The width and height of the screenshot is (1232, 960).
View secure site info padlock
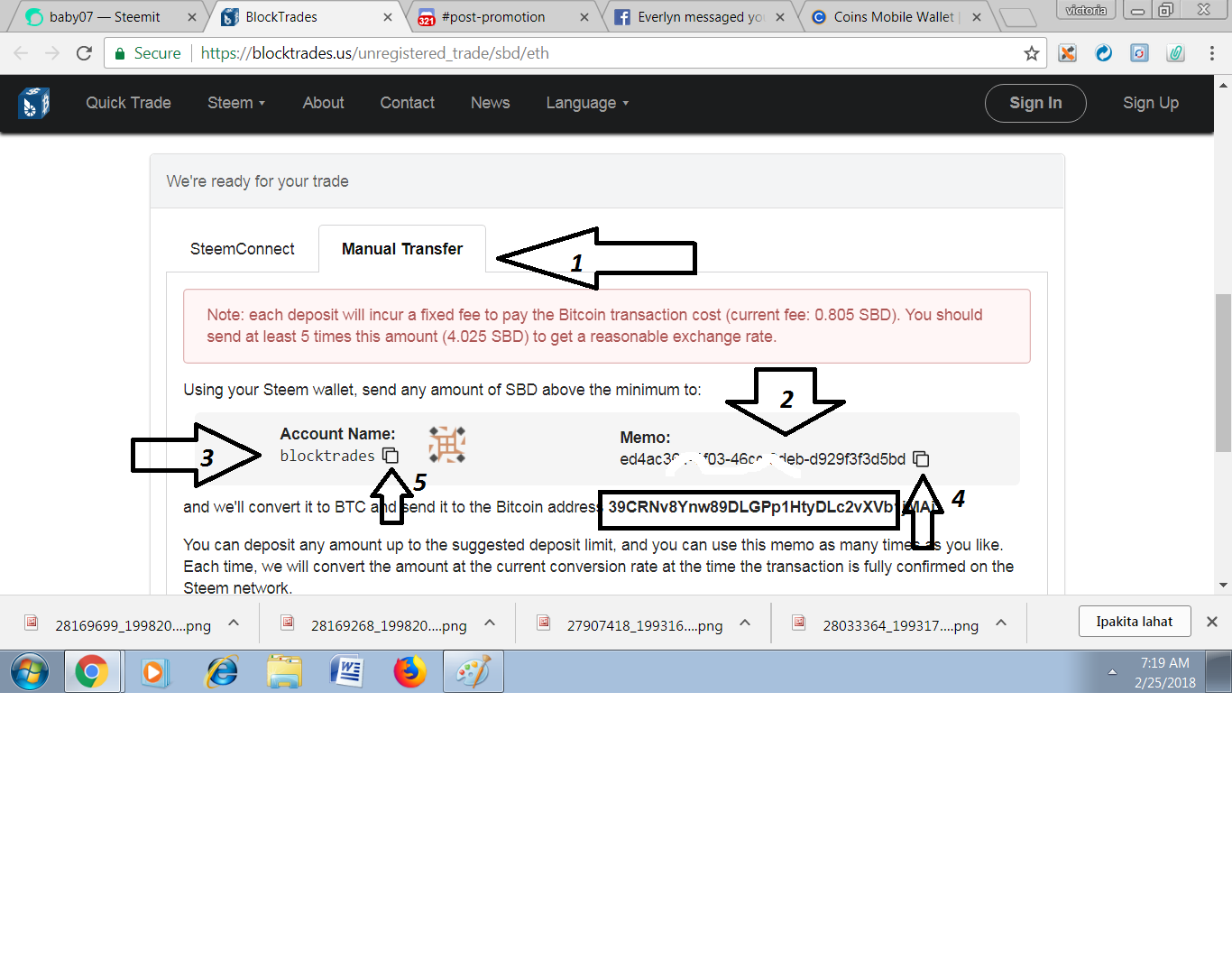(x=120, y=53)
